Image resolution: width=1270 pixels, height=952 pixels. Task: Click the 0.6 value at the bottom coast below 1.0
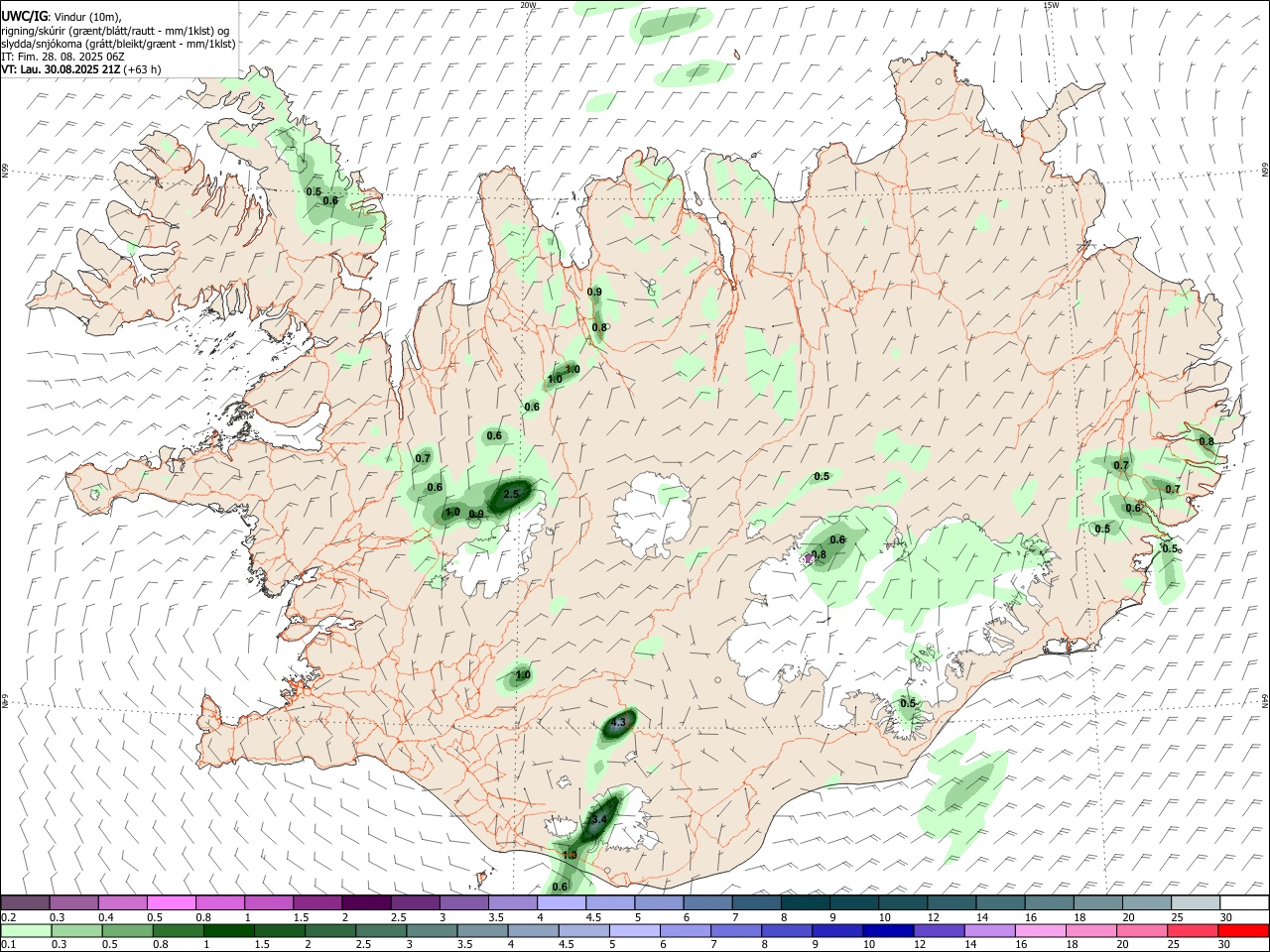pyautogui.click(x=560, y=887)
